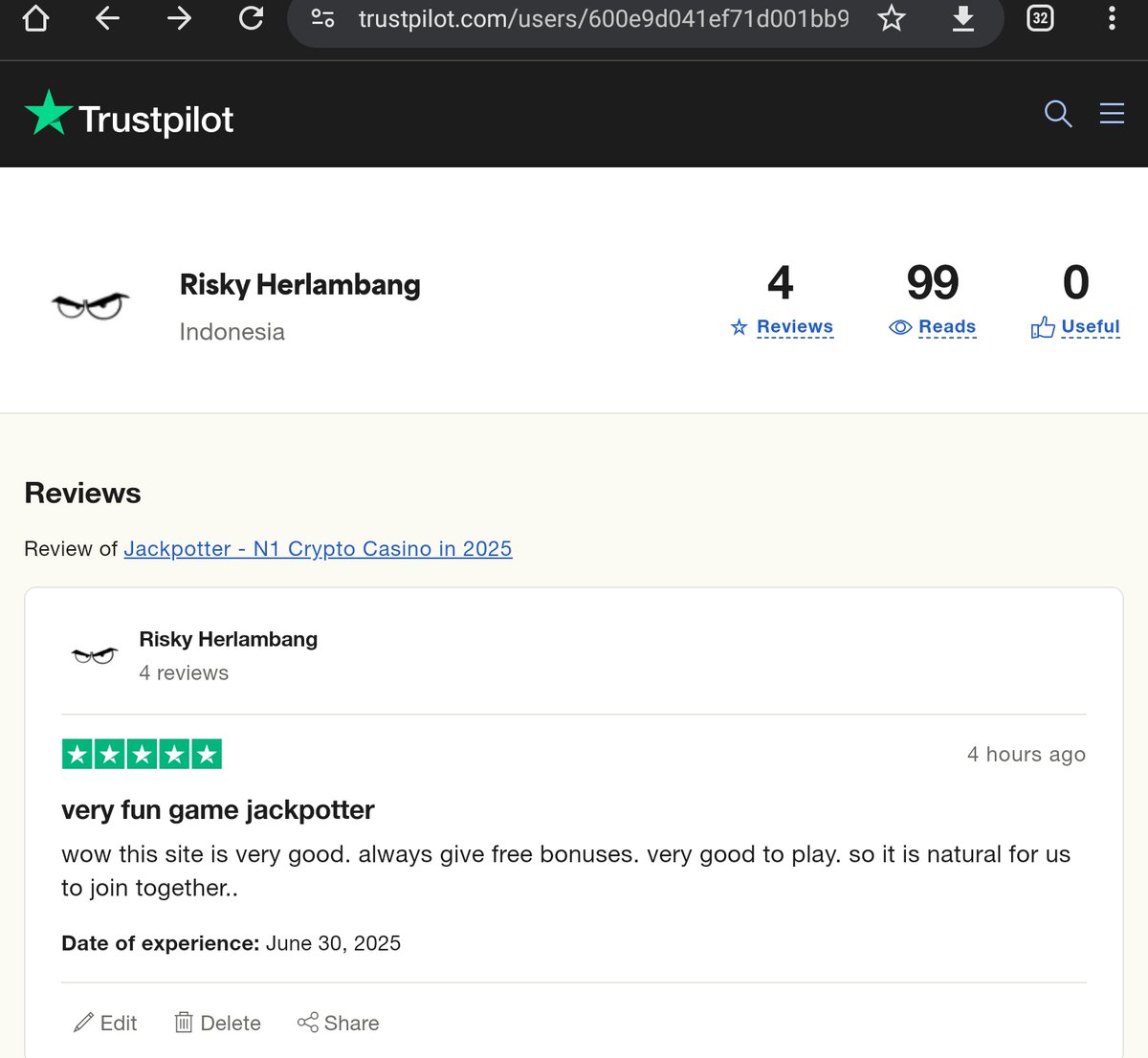Click the profile name heading Risky Herlambang
Screen dimensions: 1148x1058
(300, 285)
